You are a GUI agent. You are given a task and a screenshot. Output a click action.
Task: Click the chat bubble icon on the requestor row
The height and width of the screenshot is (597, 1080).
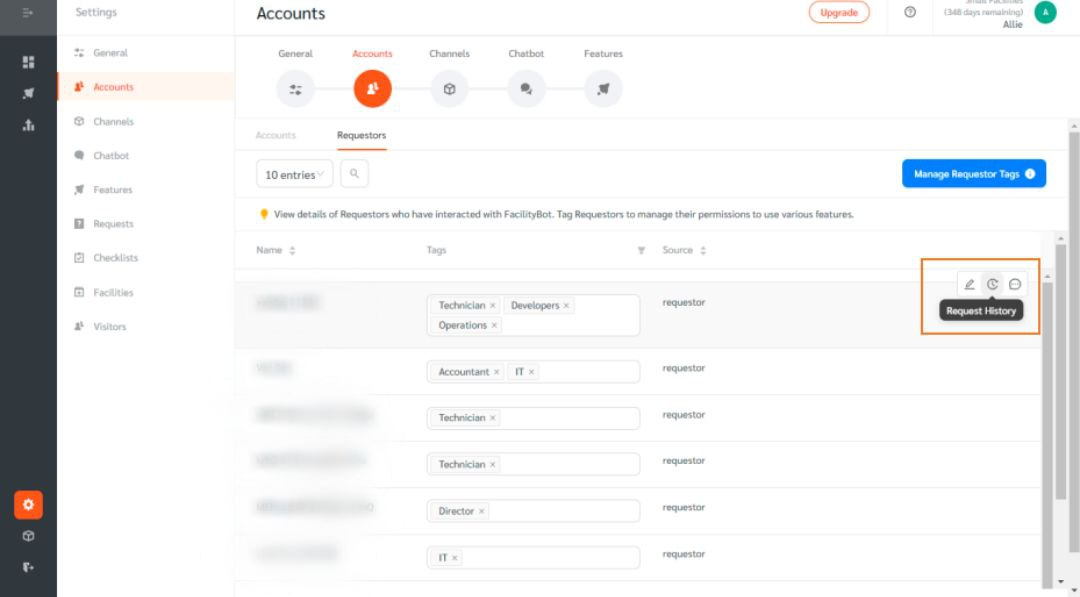coord(1014,283)
